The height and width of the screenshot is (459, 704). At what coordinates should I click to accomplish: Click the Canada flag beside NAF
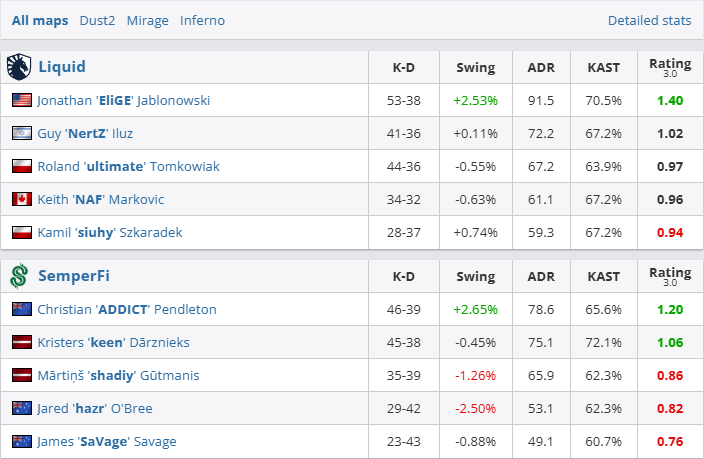click(x=21, y=199)
